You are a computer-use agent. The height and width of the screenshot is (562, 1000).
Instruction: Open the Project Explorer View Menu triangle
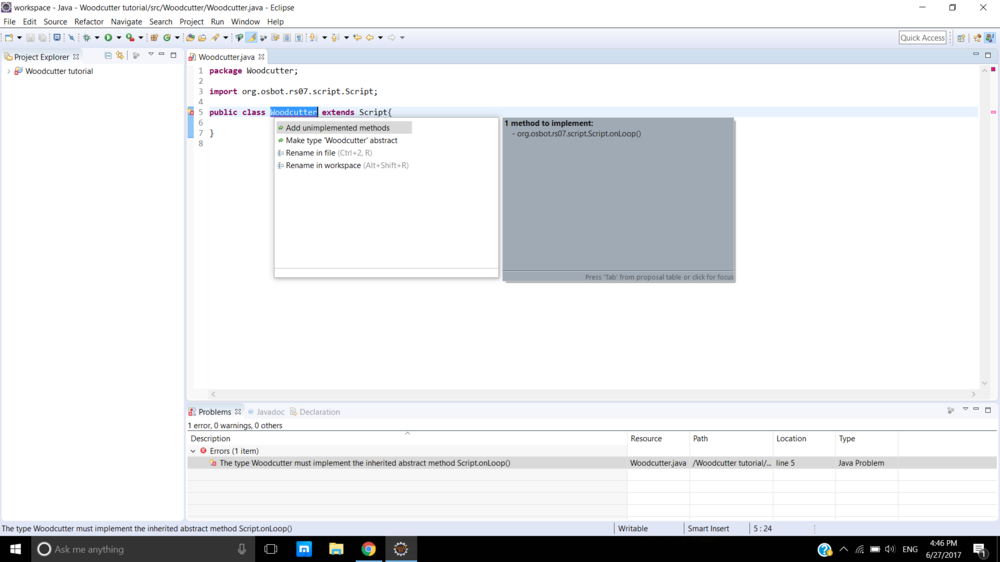pyautogui.click(x=151, y=55)
